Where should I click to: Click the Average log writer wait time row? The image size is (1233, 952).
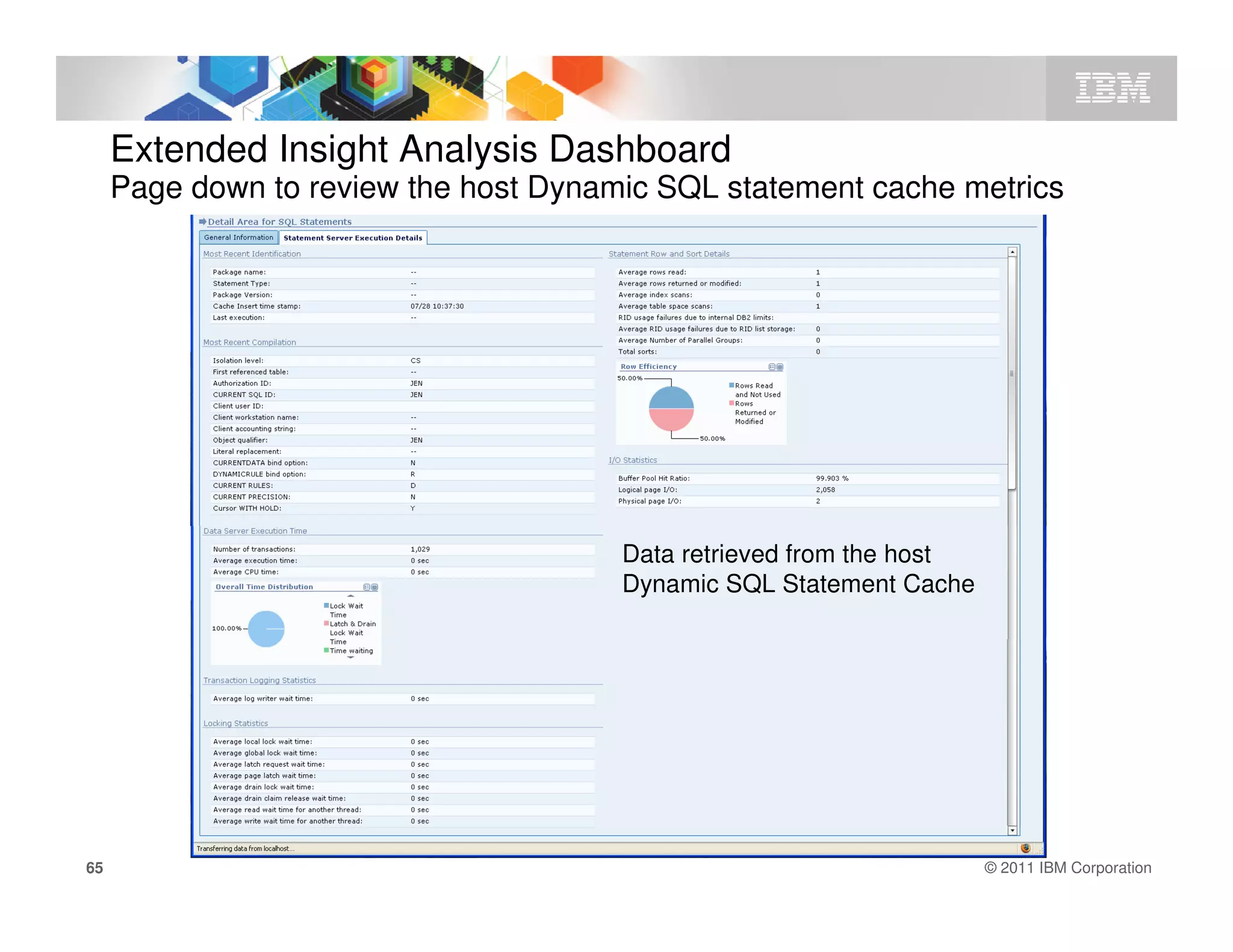[402, 699]
